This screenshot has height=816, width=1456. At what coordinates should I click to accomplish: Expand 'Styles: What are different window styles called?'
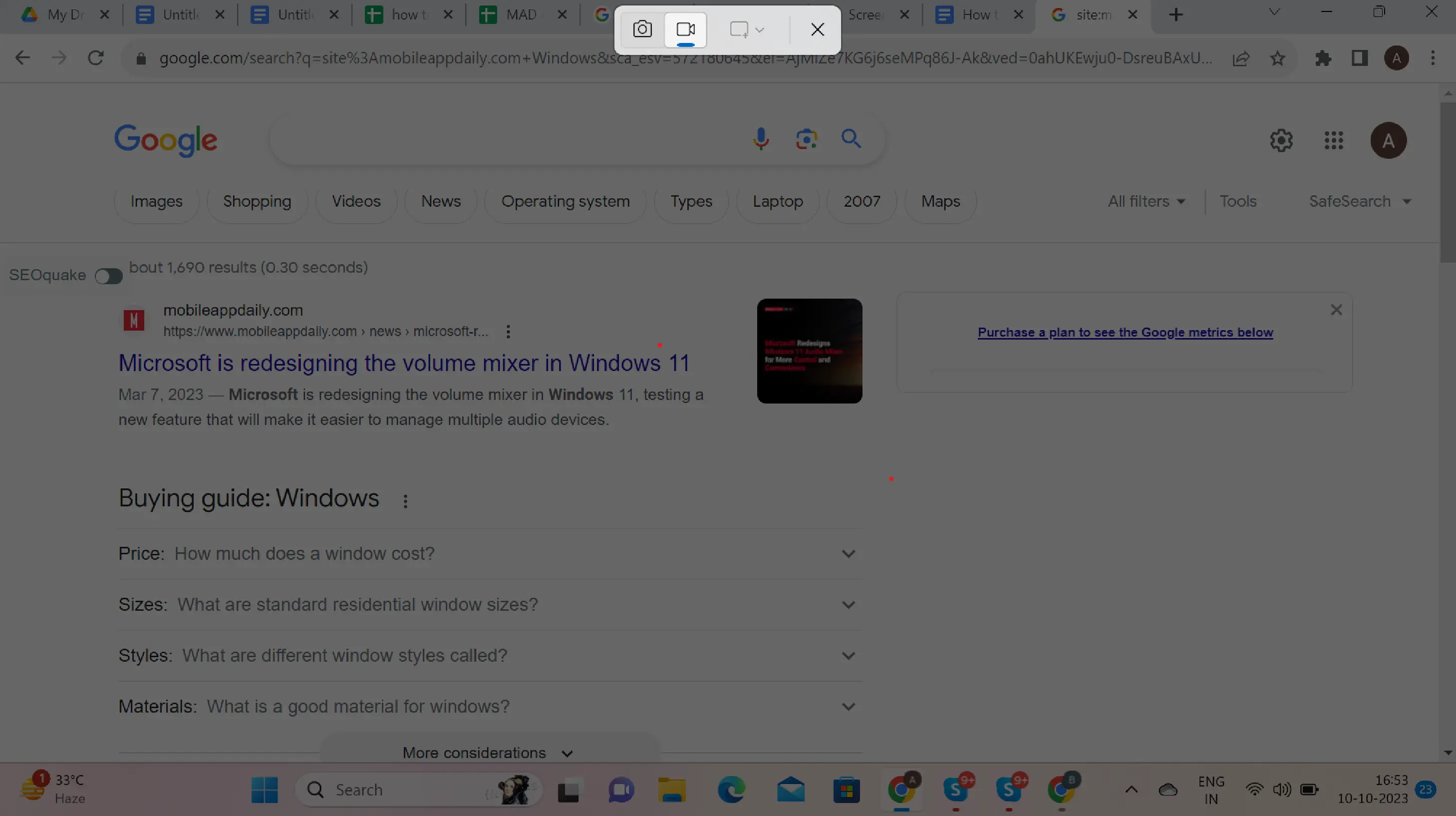(490, 655)
